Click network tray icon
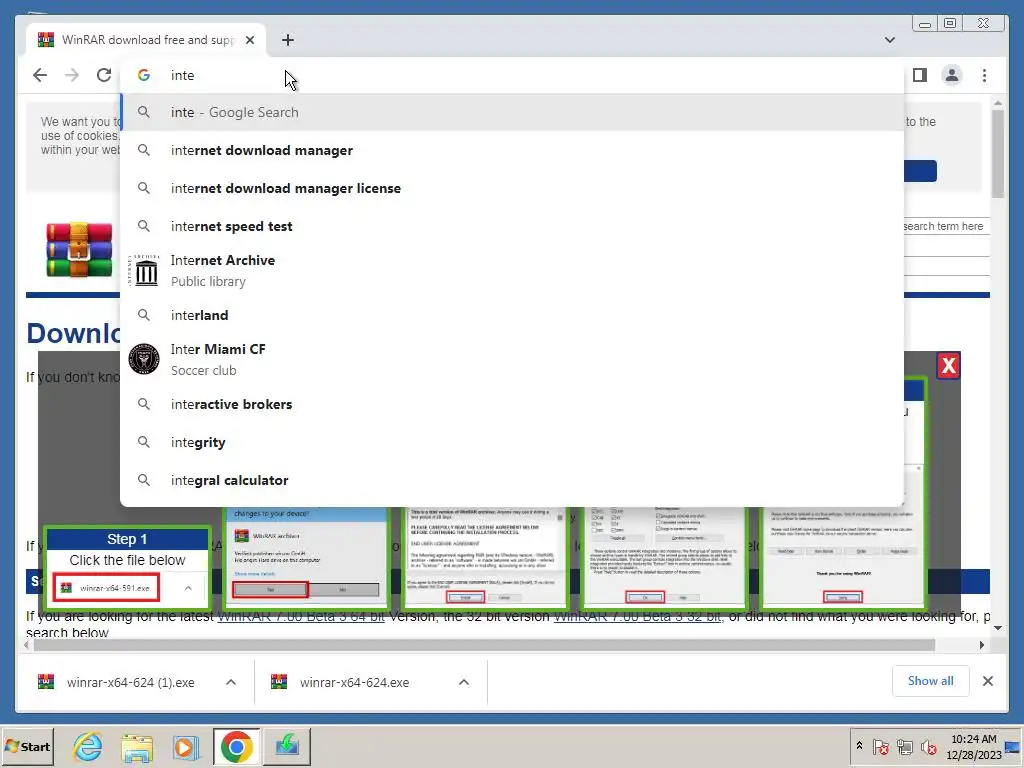This screenshot has width=1024, height=768. click(904, 746)
